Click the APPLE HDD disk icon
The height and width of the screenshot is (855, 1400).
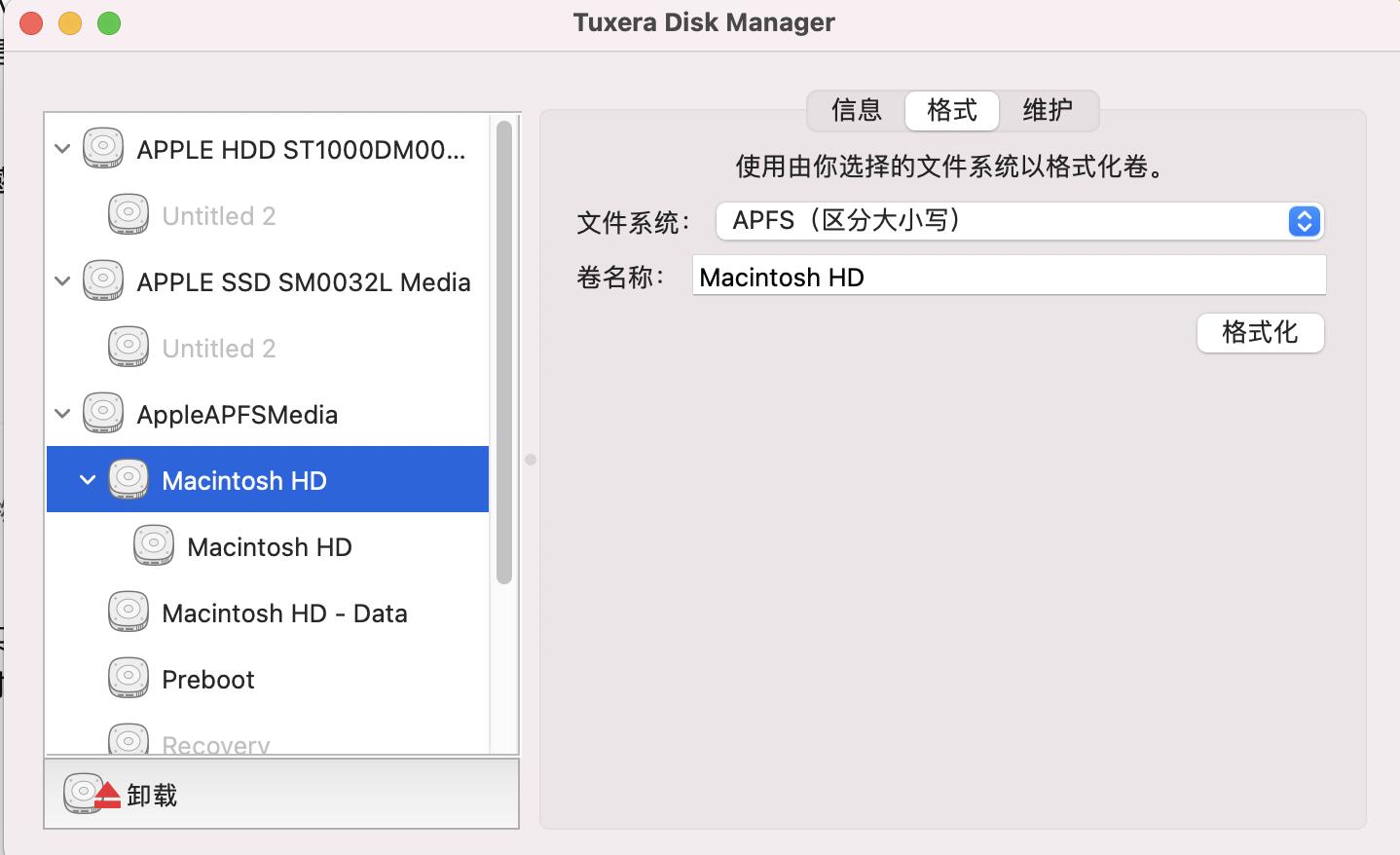102,148
